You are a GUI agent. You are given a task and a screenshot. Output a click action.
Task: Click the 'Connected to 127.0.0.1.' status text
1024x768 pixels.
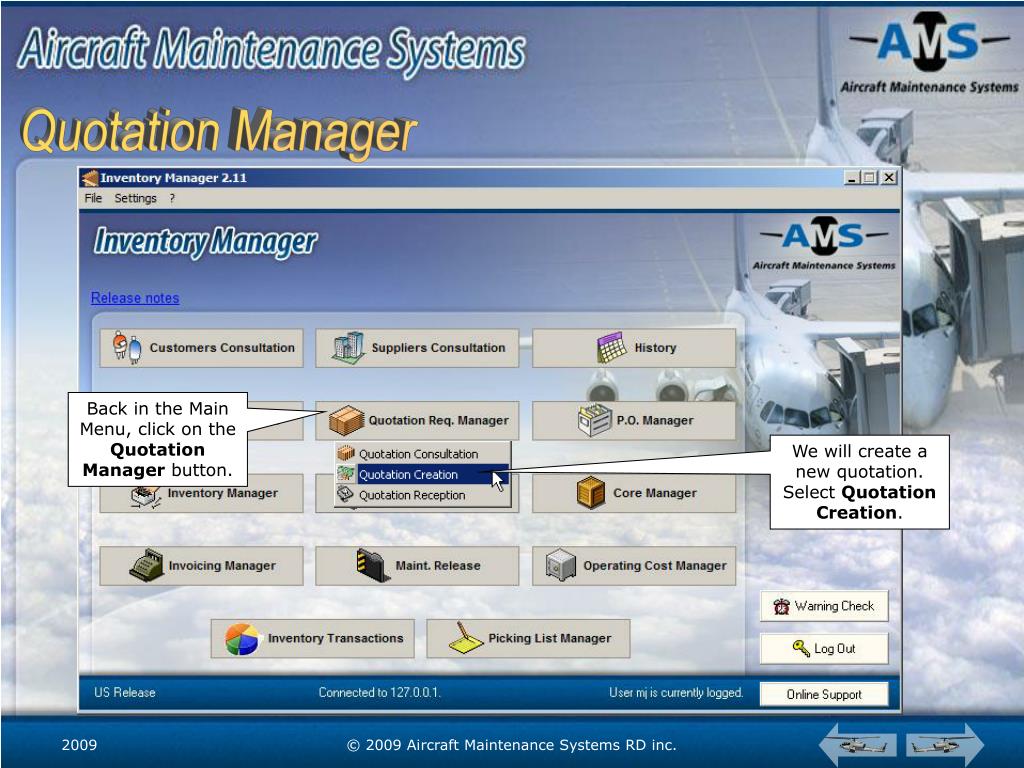coord(379,692)
